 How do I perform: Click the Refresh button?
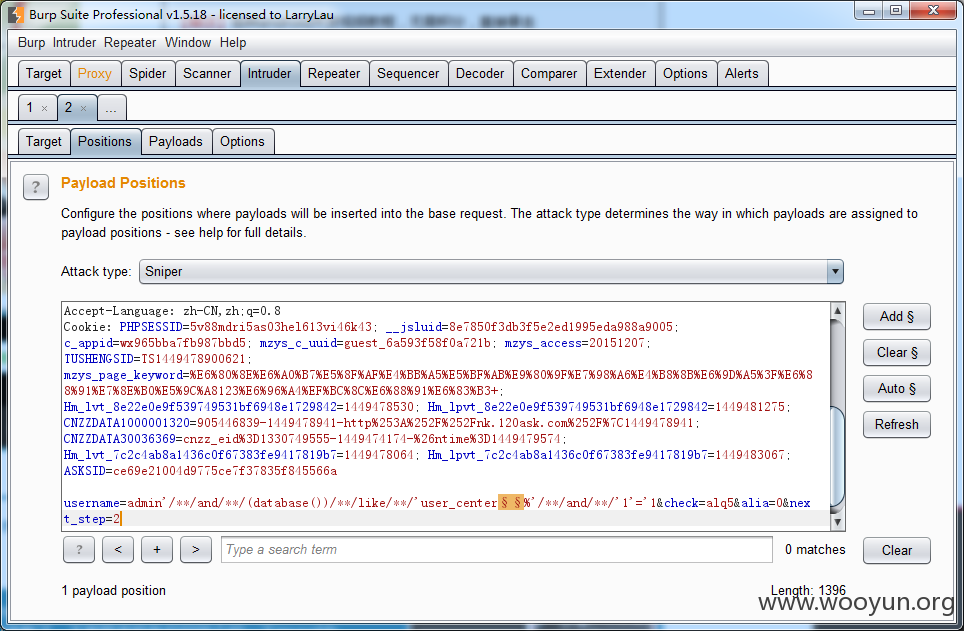[896, 424]
